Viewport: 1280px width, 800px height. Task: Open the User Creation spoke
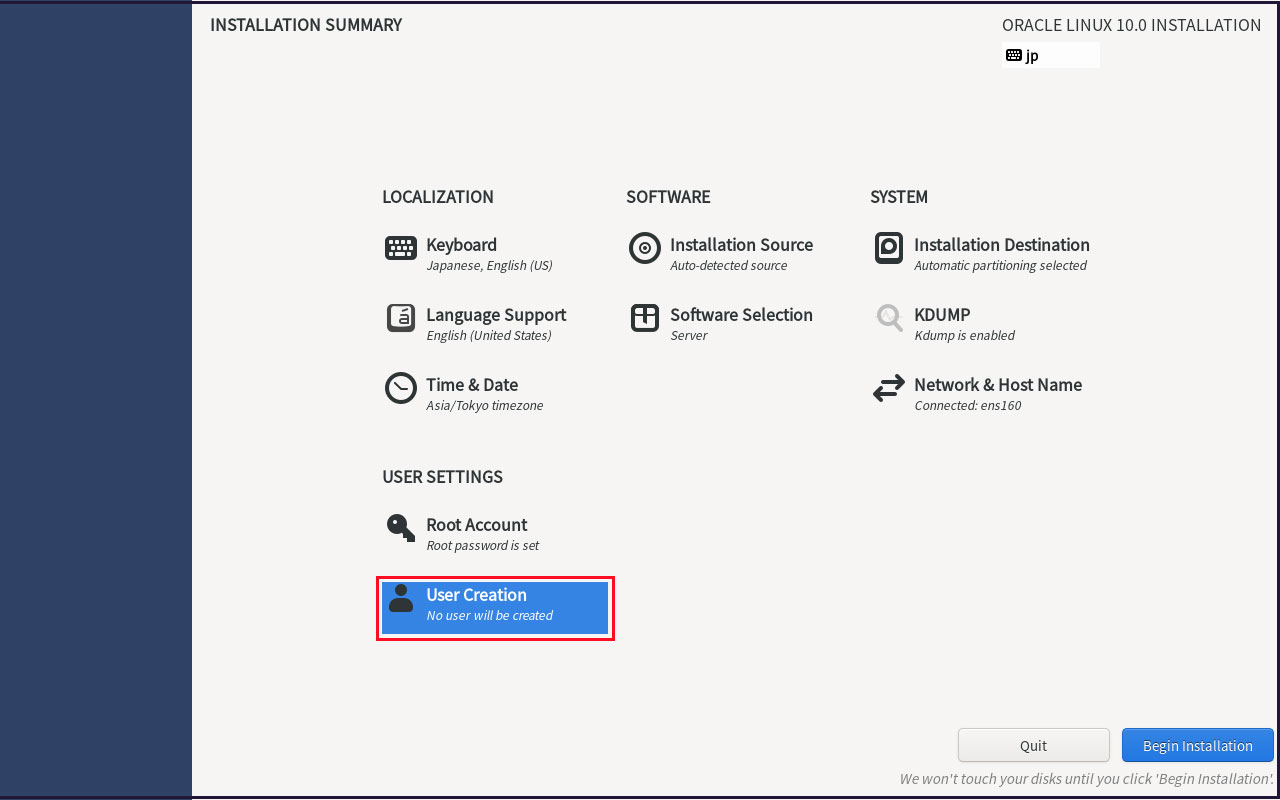tap(495, 607)
